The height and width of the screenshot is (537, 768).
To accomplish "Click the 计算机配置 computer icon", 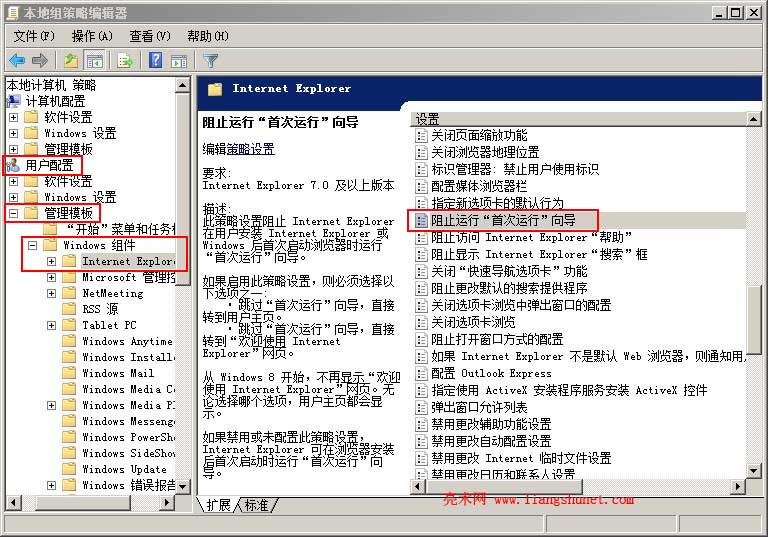I will pyautogui.click(x=13, y=101).
